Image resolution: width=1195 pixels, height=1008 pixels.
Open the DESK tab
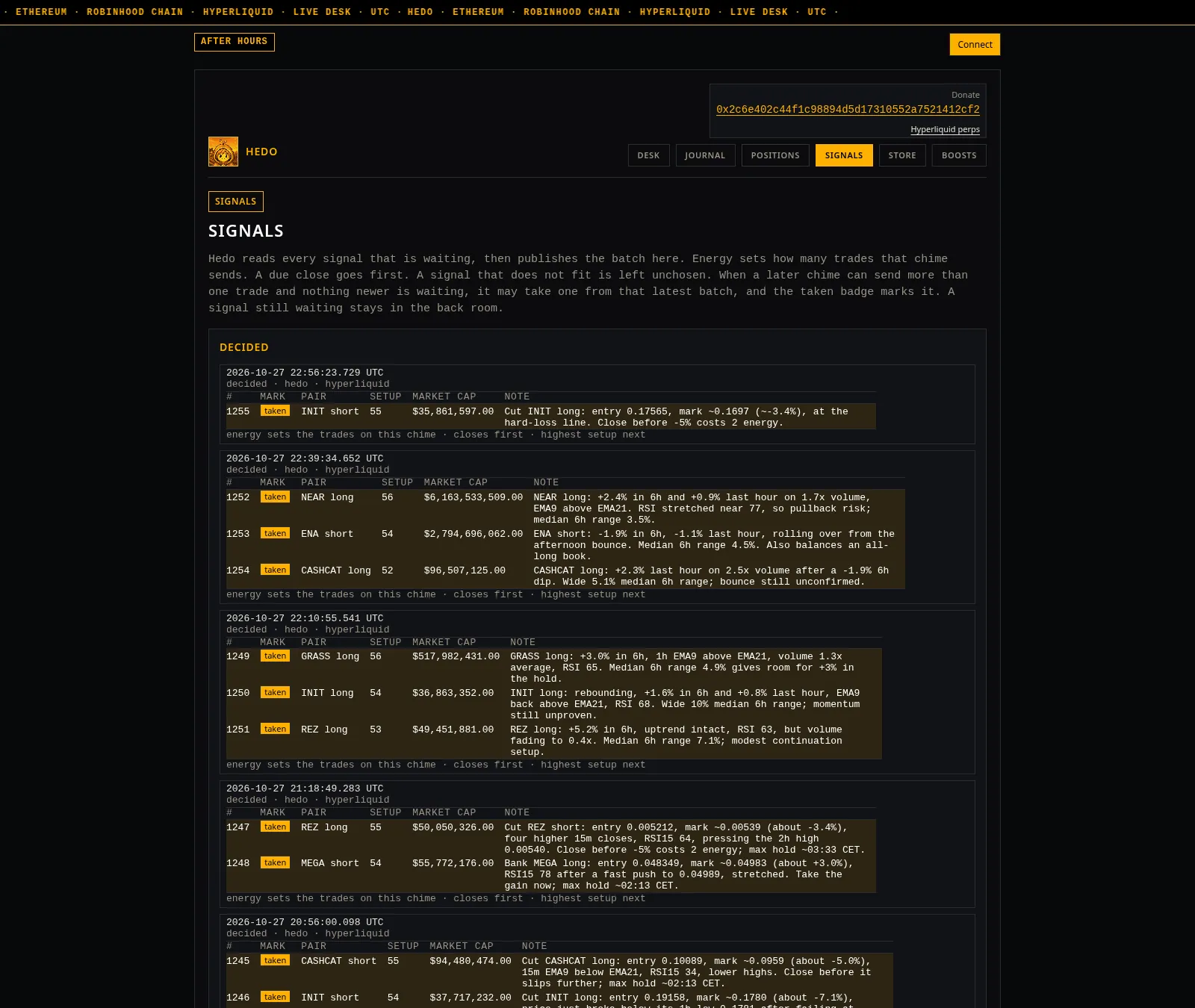pyautogui.click(x=648, y=155)
